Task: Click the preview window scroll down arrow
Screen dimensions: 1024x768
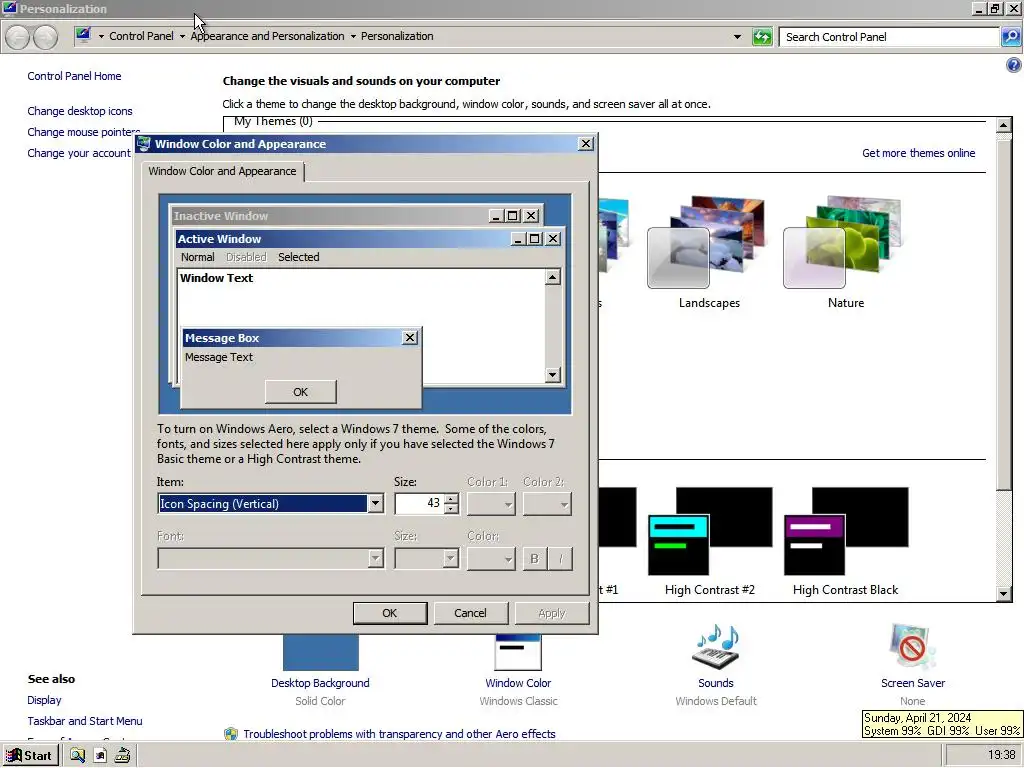Action: pos(552,375)
